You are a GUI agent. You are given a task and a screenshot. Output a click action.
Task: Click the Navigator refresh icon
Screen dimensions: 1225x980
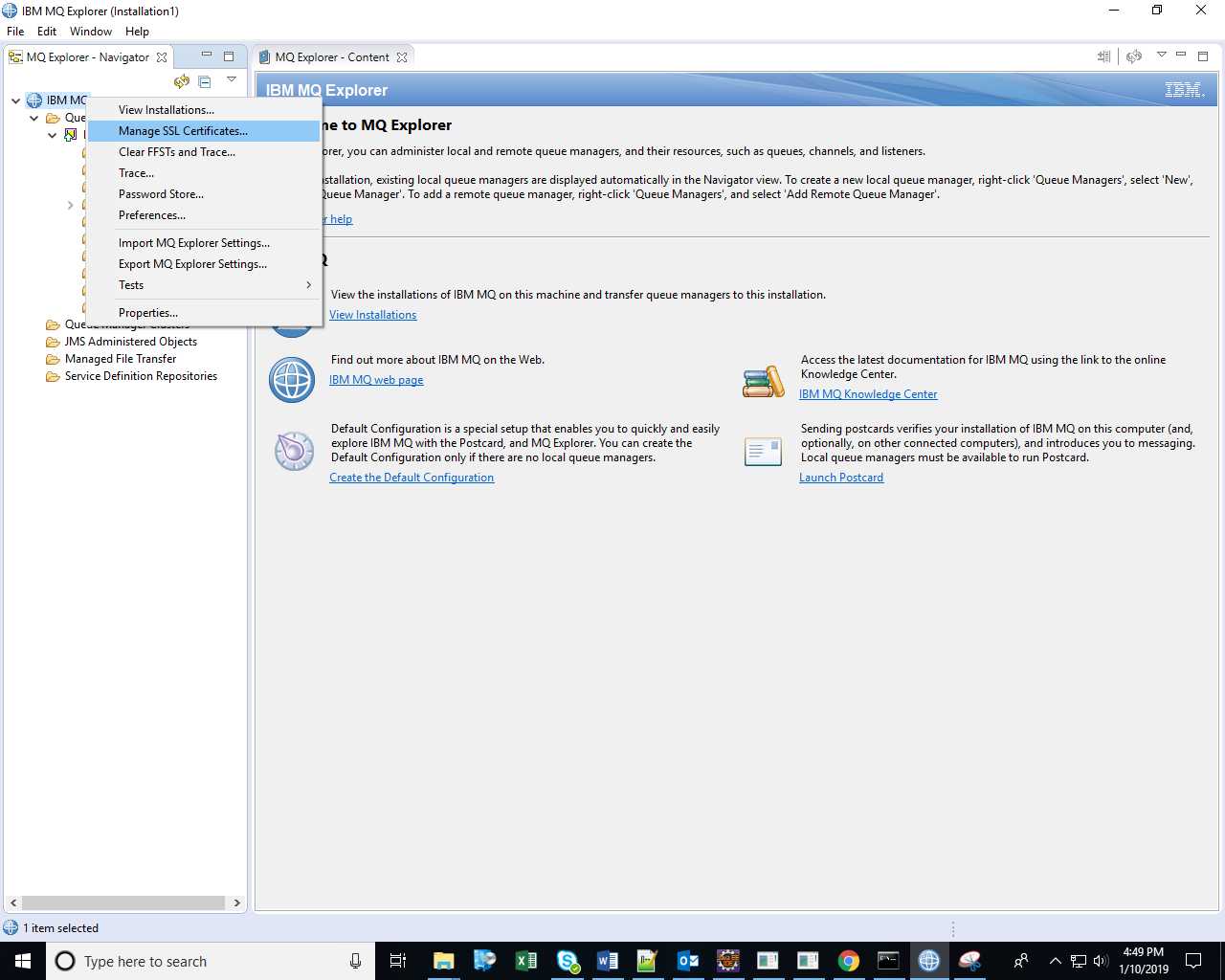[182, 81]
